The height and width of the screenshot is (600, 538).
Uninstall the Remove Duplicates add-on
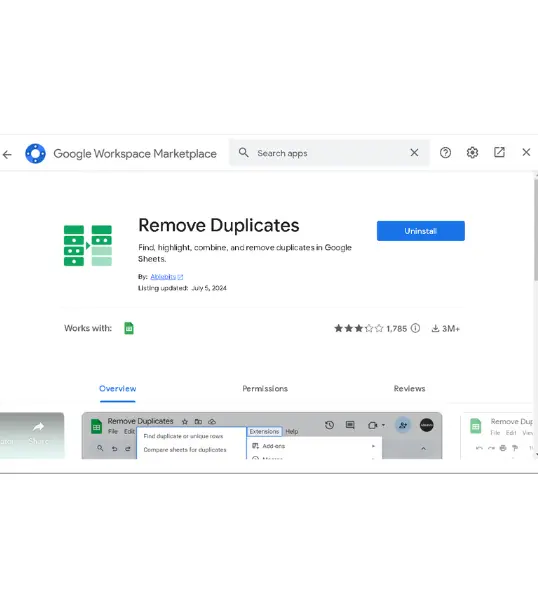[421, 231]
